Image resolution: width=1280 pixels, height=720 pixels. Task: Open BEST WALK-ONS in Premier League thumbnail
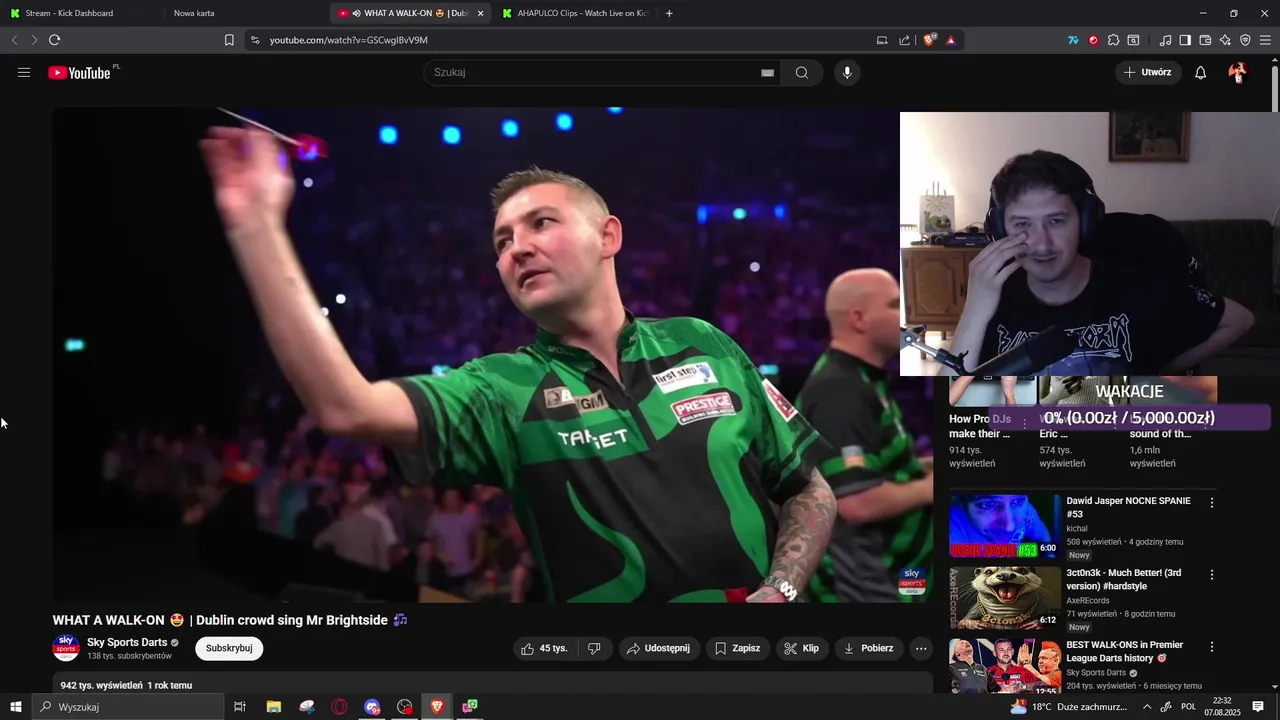click(1004, 666)
